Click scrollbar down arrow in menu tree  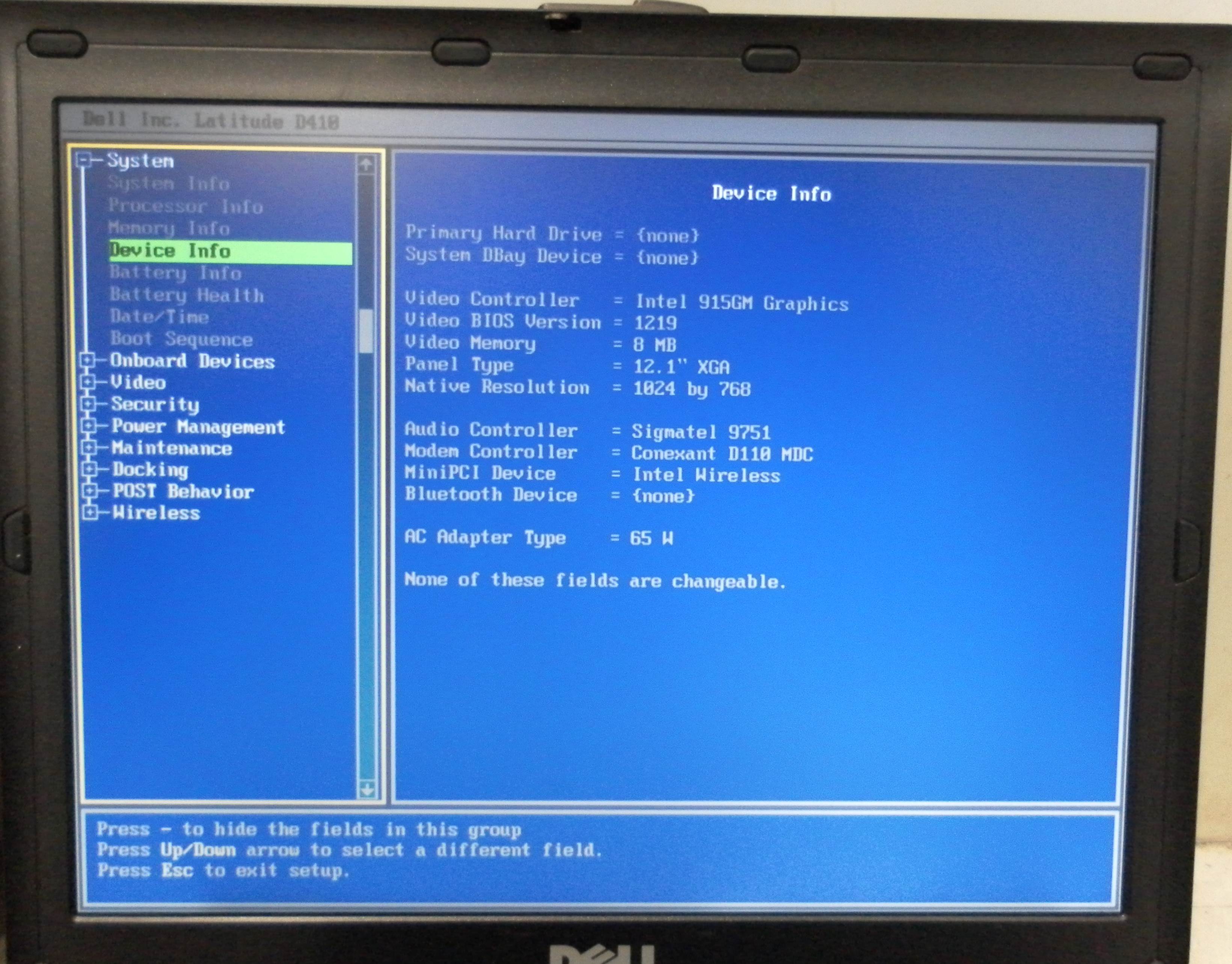367,790
